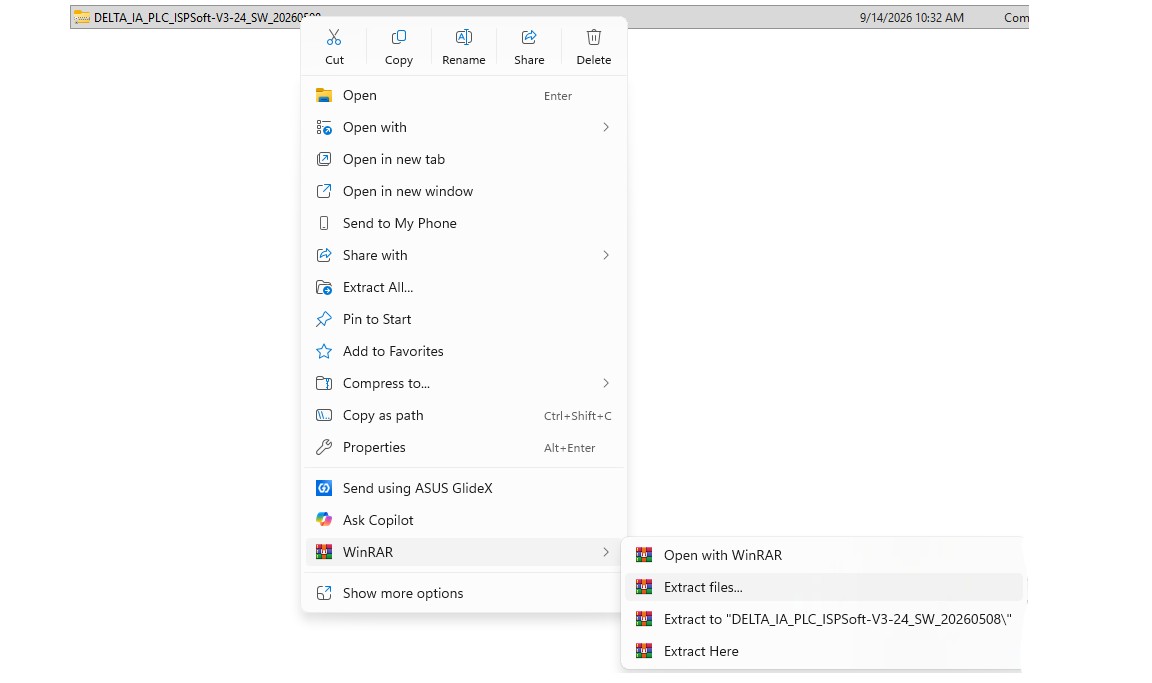
Task: Select Extract Here
Action: [x=824, y=651]
